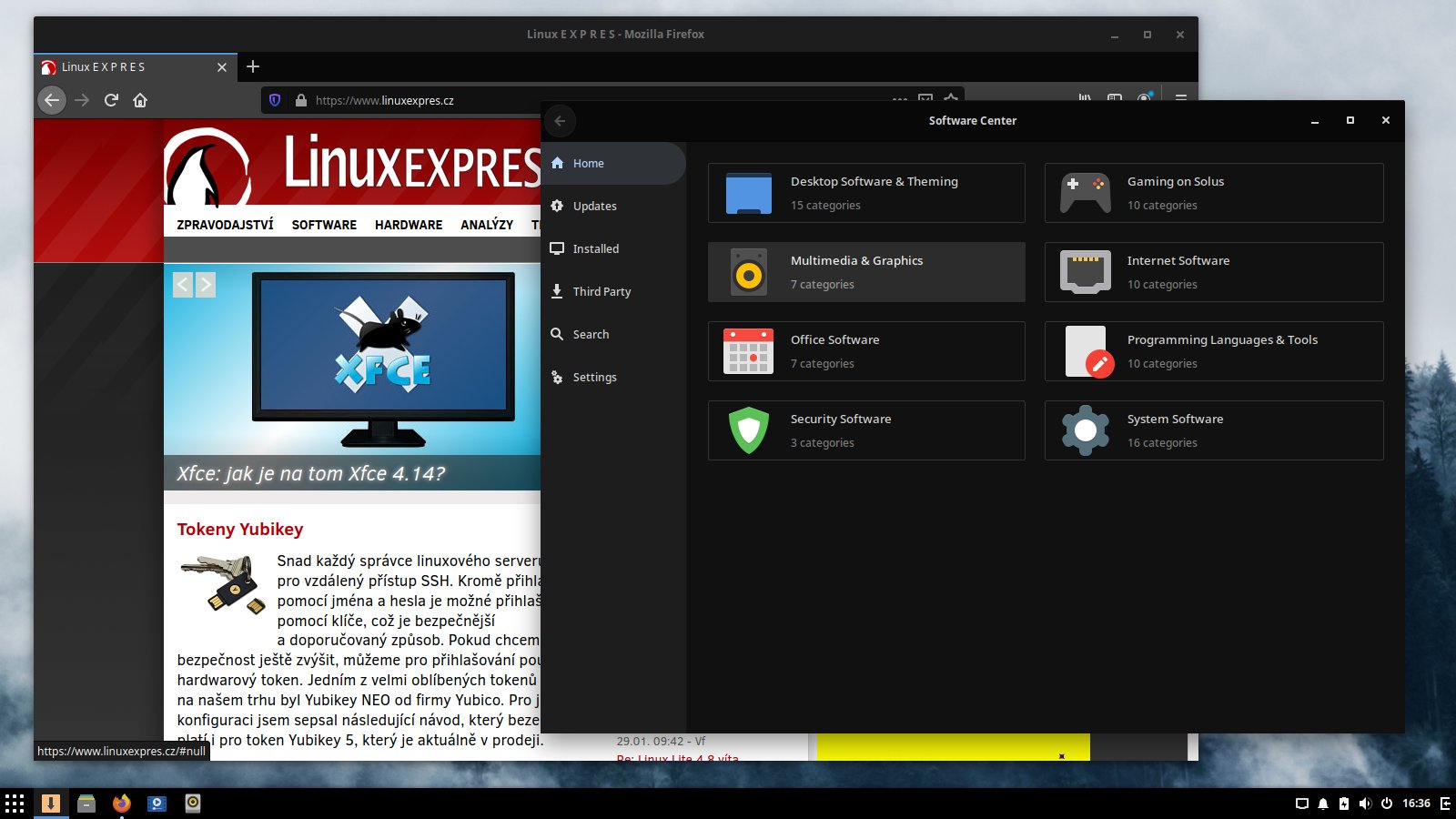Minimize the Software Center window

[1315, 121]
